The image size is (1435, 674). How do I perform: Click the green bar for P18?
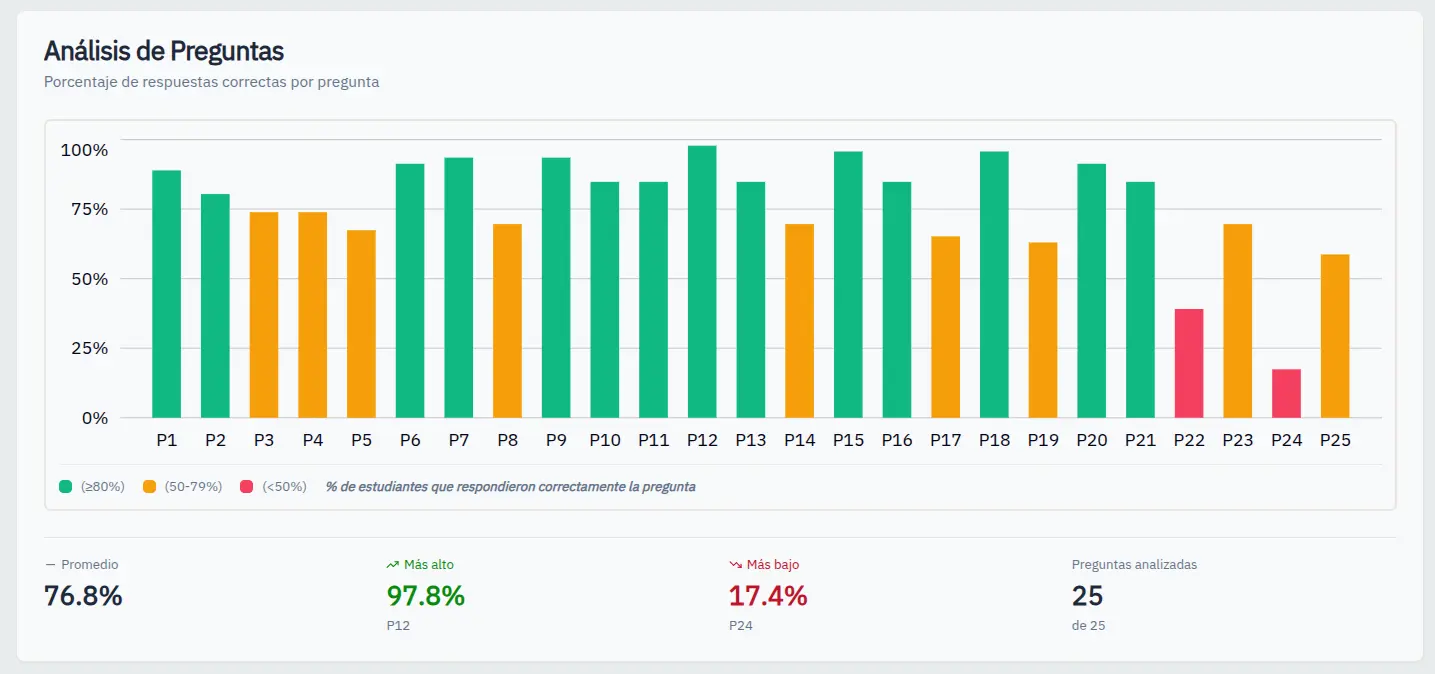994,285
